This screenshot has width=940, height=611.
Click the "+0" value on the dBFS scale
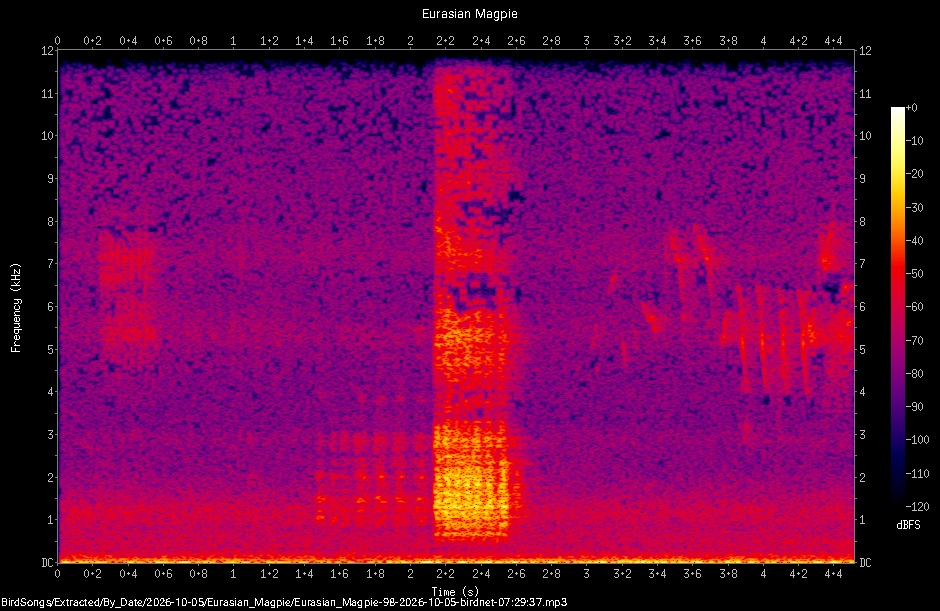point(911,108)
